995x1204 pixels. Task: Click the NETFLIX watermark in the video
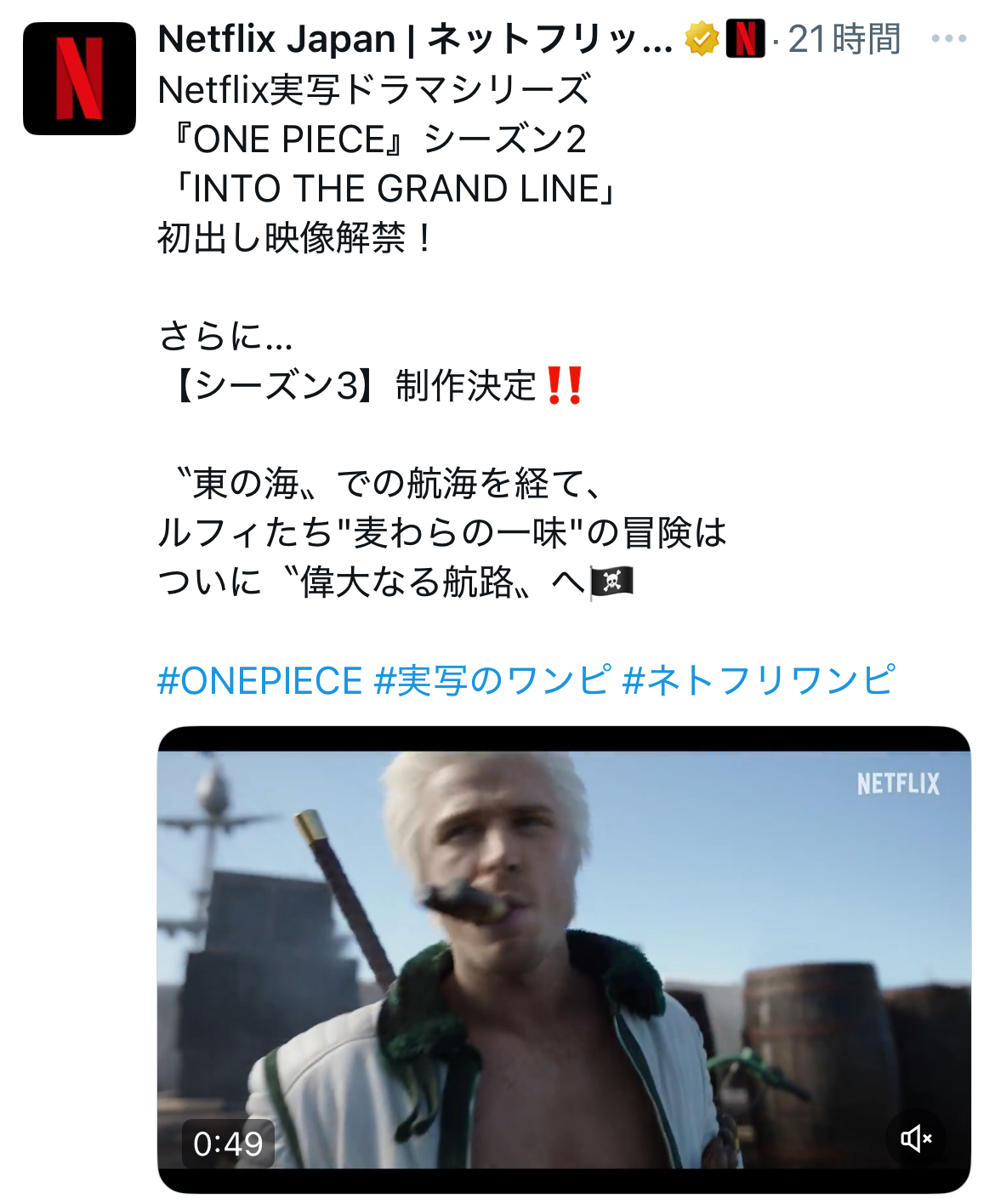(898, 783)
